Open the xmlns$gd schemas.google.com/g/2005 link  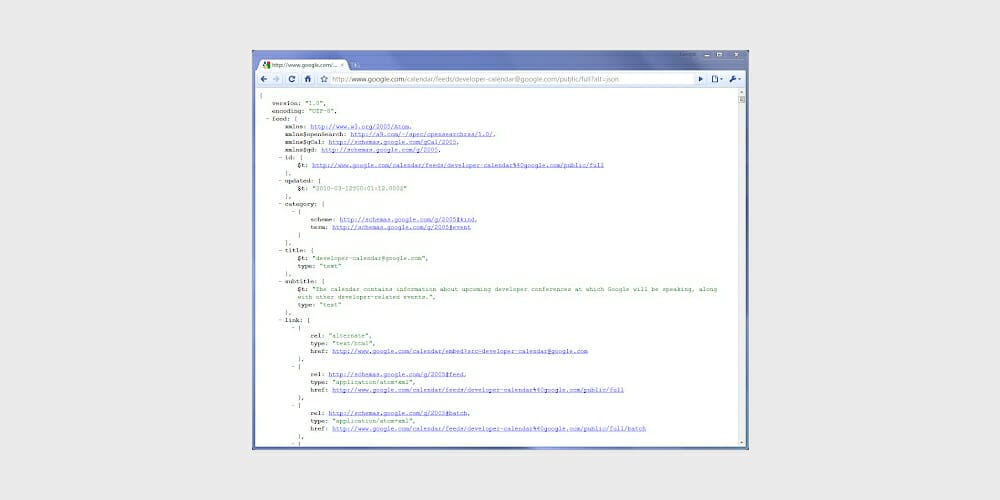pyautogui.click(x=380, y=150)
